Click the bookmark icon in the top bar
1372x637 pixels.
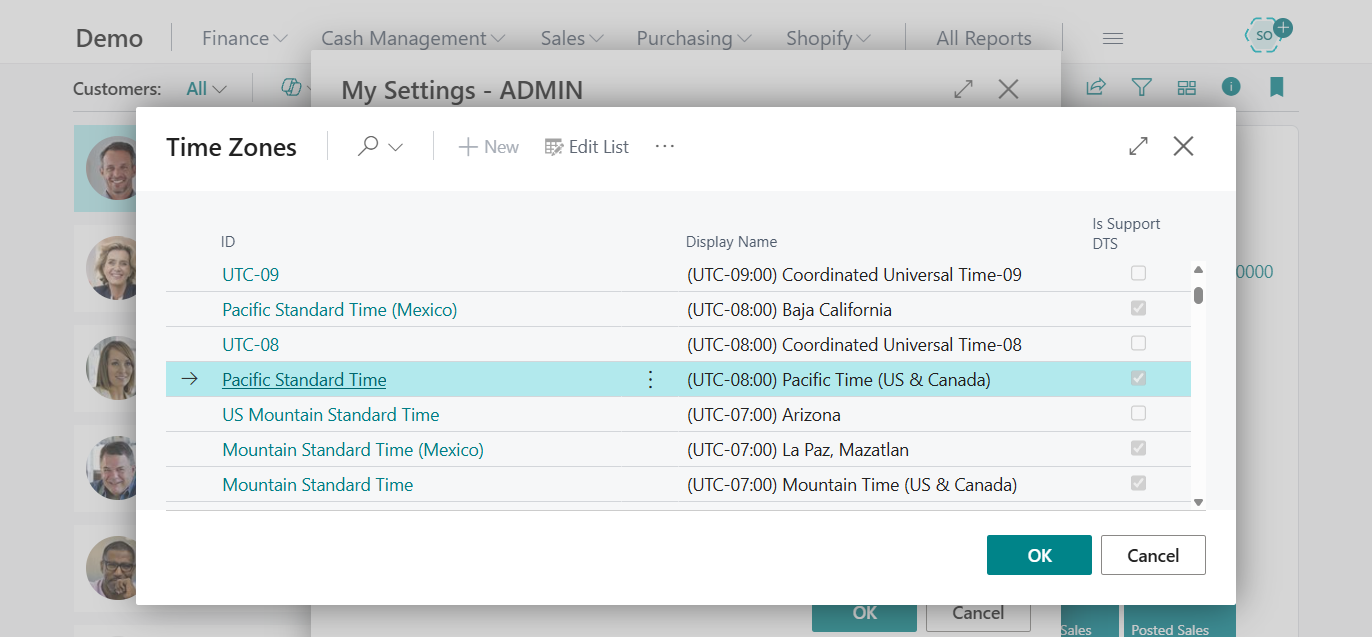(1276, 88)
